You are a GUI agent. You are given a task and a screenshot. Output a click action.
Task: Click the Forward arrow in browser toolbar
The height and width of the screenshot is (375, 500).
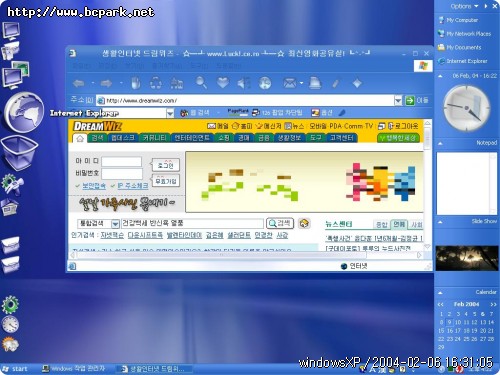(106, 83)
